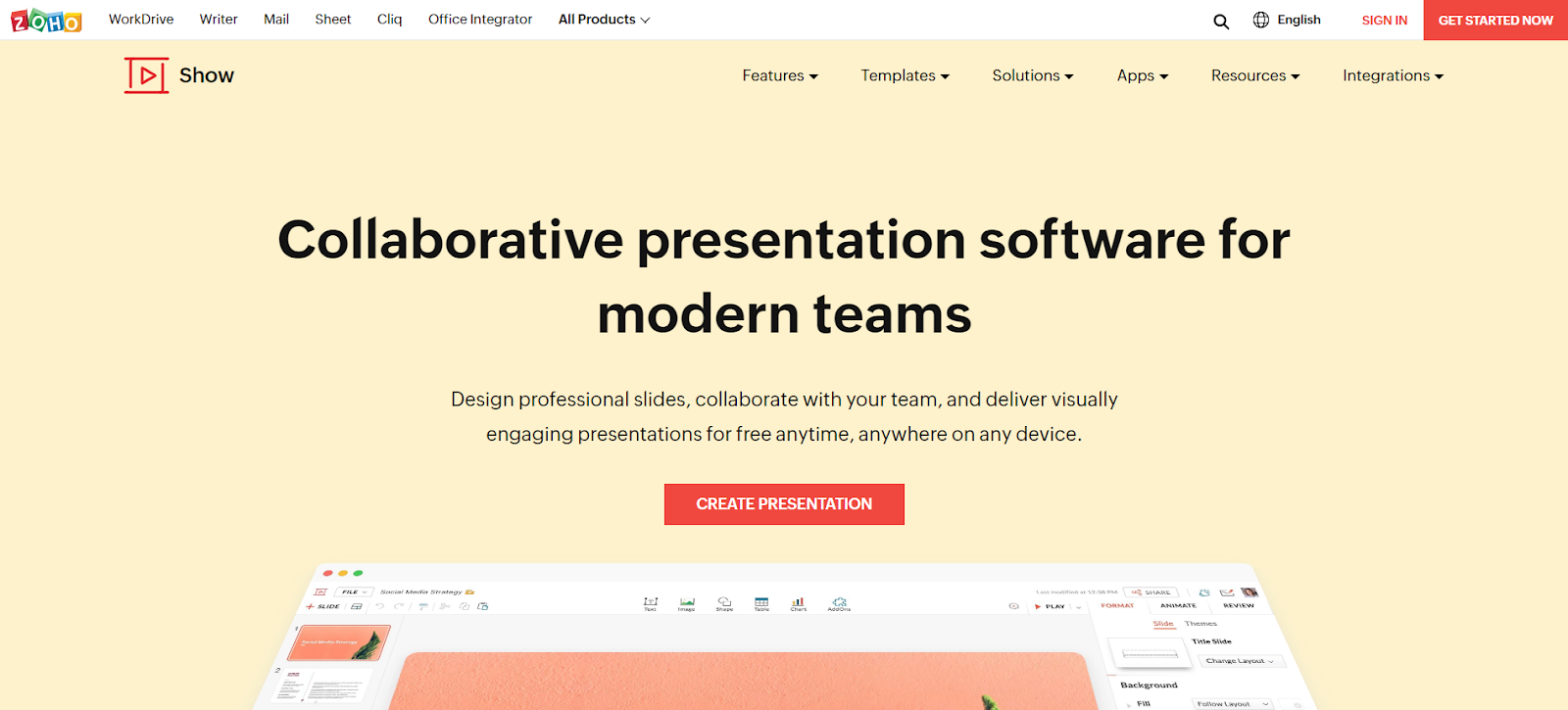Screen dimensions: 1568x710
Task: Open Cliq from the top bar
Action: coord(390,20)
